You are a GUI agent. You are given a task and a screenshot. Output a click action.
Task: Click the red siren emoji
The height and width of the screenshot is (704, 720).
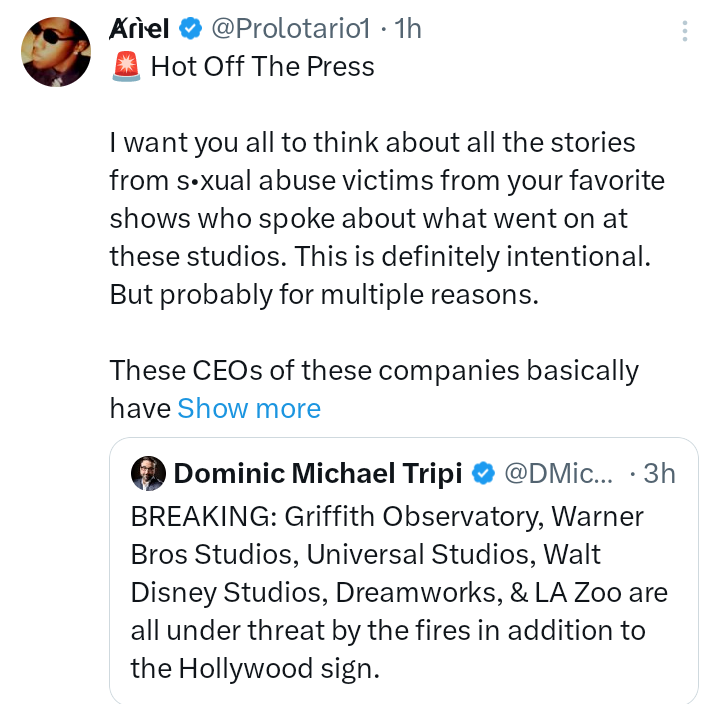click(x=125, y=67)
